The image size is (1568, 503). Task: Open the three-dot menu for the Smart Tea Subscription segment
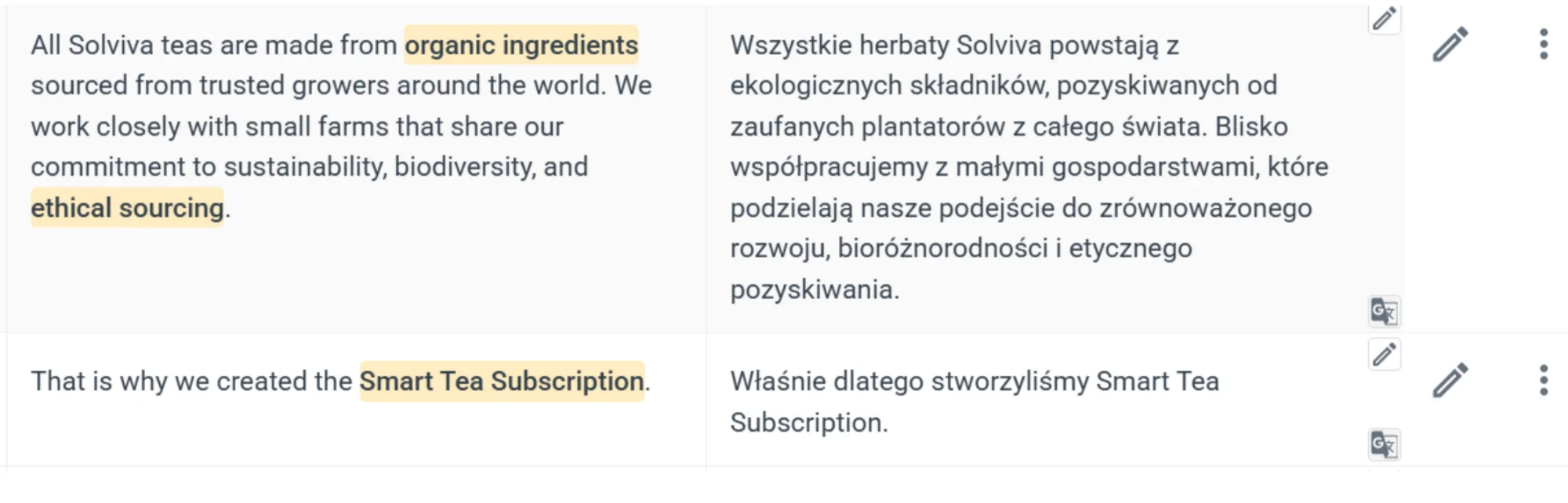pos(1543,381)
